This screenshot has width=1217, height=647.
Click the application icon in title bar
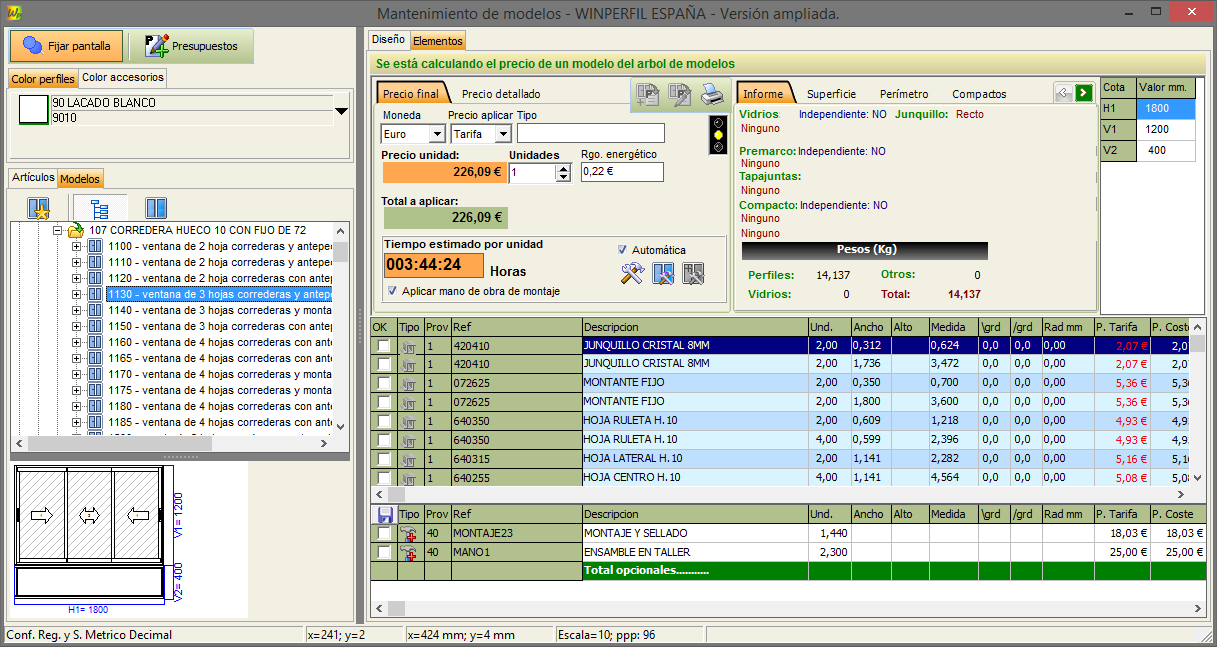point(12,12)
